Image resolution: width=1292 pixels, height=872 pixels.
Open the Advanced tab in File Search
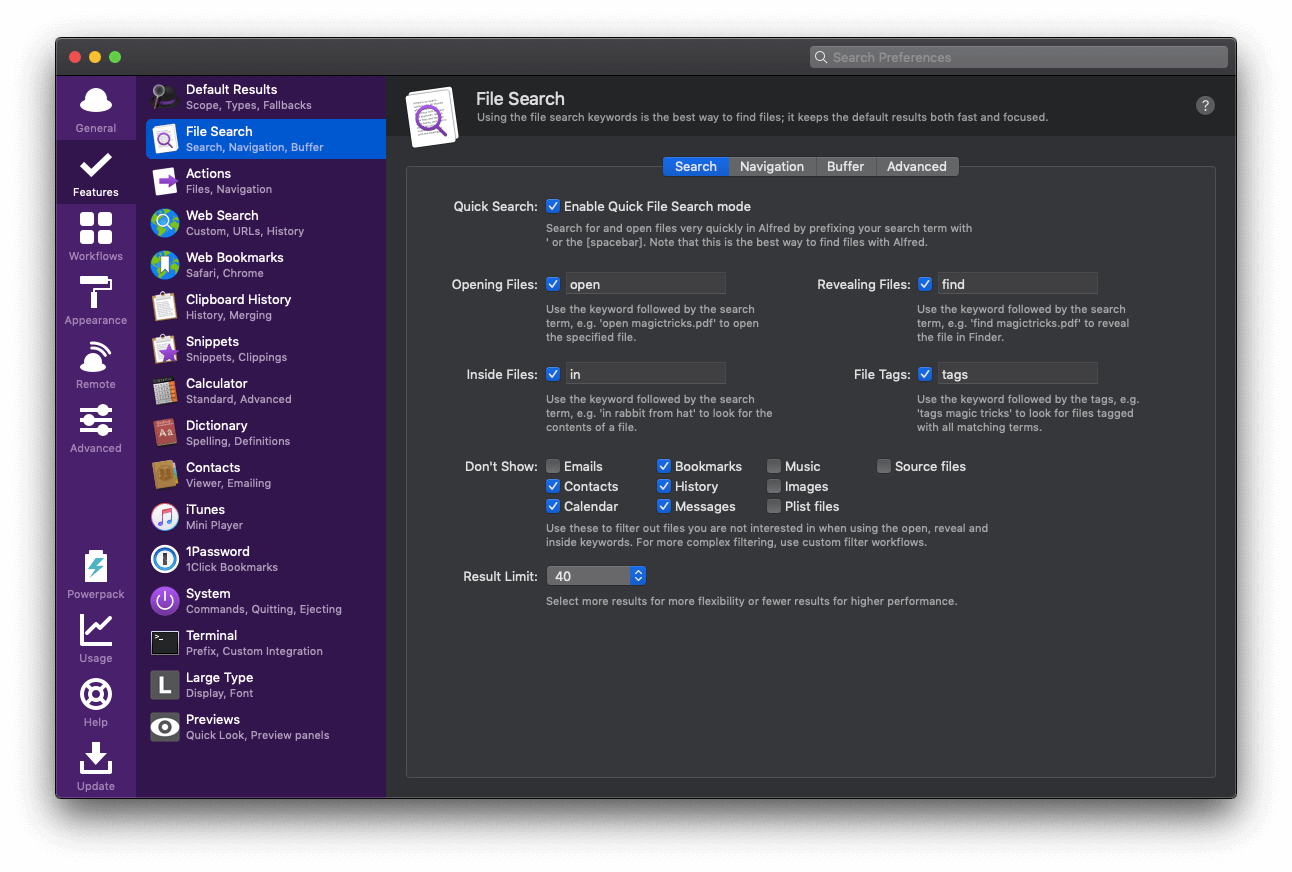coord(916,166)
